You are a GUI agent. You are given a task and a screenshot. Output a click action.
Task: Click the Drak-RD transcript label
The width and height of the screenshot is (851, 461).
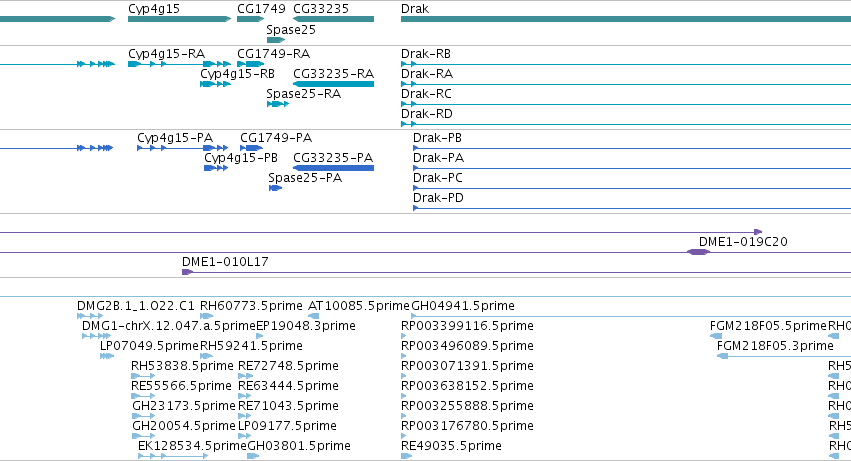(427, 114)
